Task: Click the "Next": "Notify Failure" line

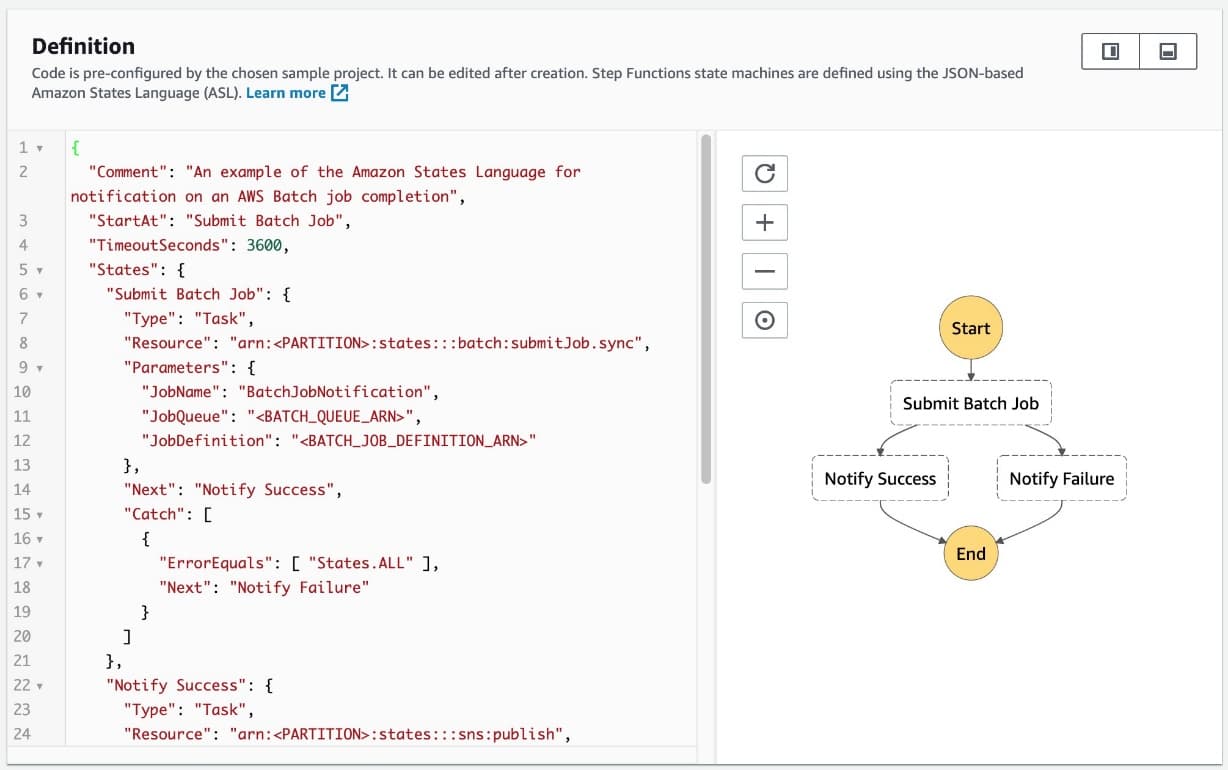Action: click(x=264, y=587)
